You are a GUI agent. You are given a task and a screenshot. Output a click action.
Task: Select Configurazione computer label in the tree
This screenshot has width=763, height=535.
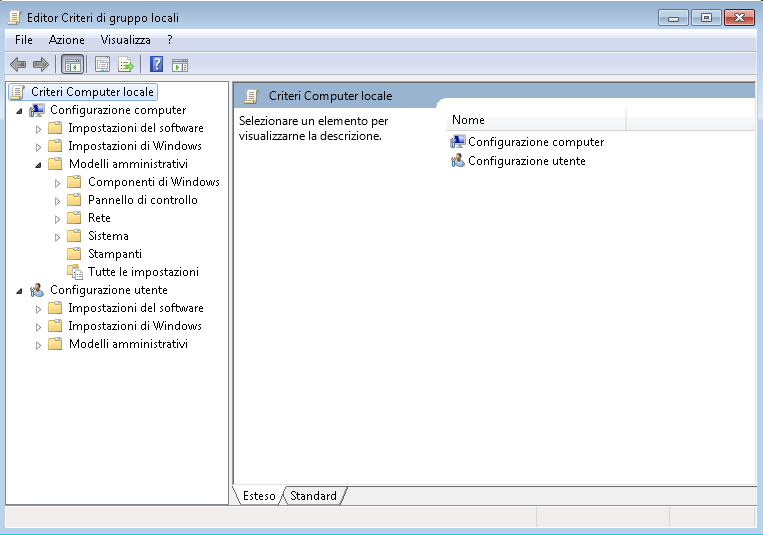118,110
